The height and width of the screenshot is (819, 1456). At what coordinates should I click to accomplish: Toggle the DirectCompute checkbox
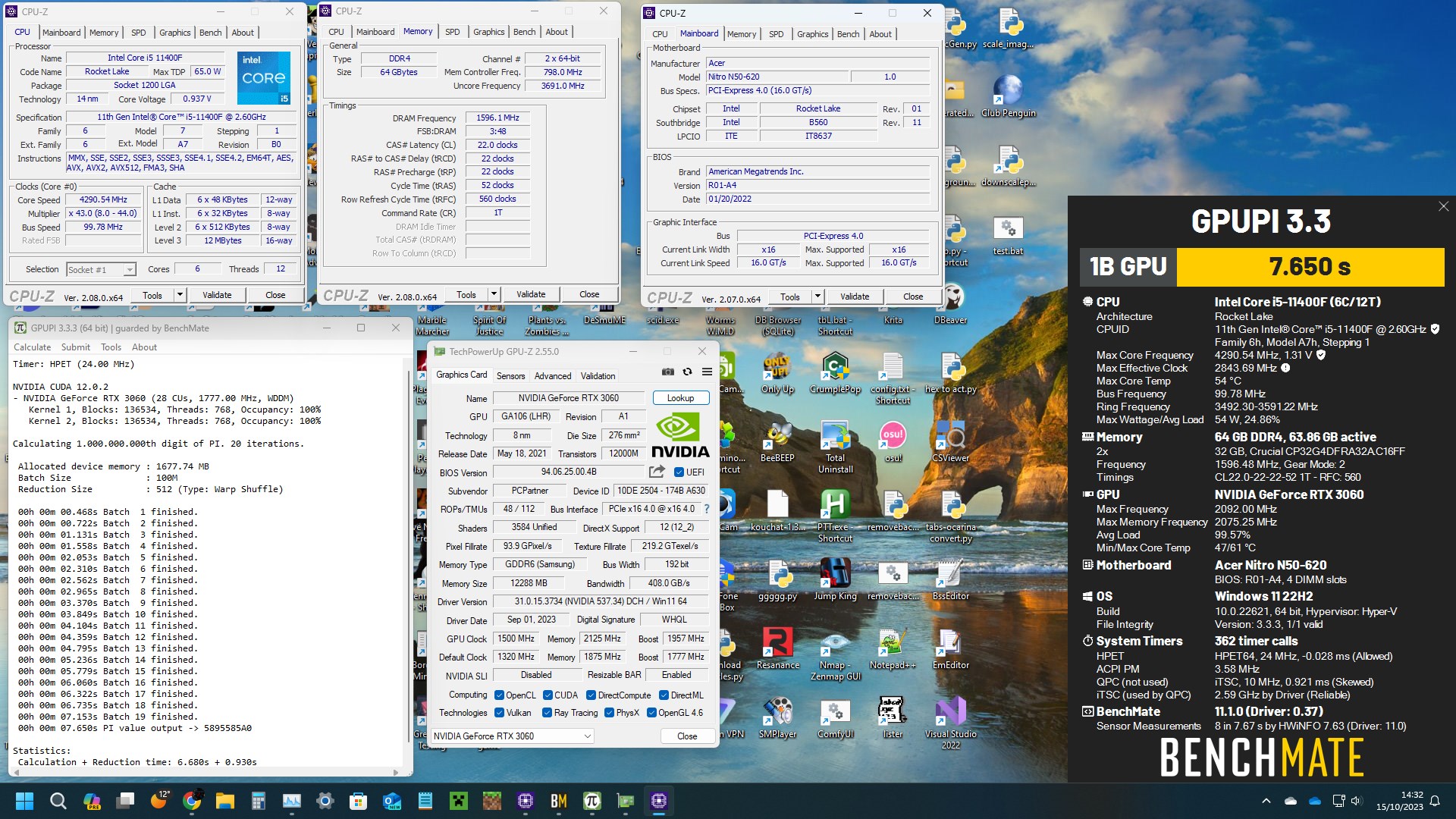point(591,695)
